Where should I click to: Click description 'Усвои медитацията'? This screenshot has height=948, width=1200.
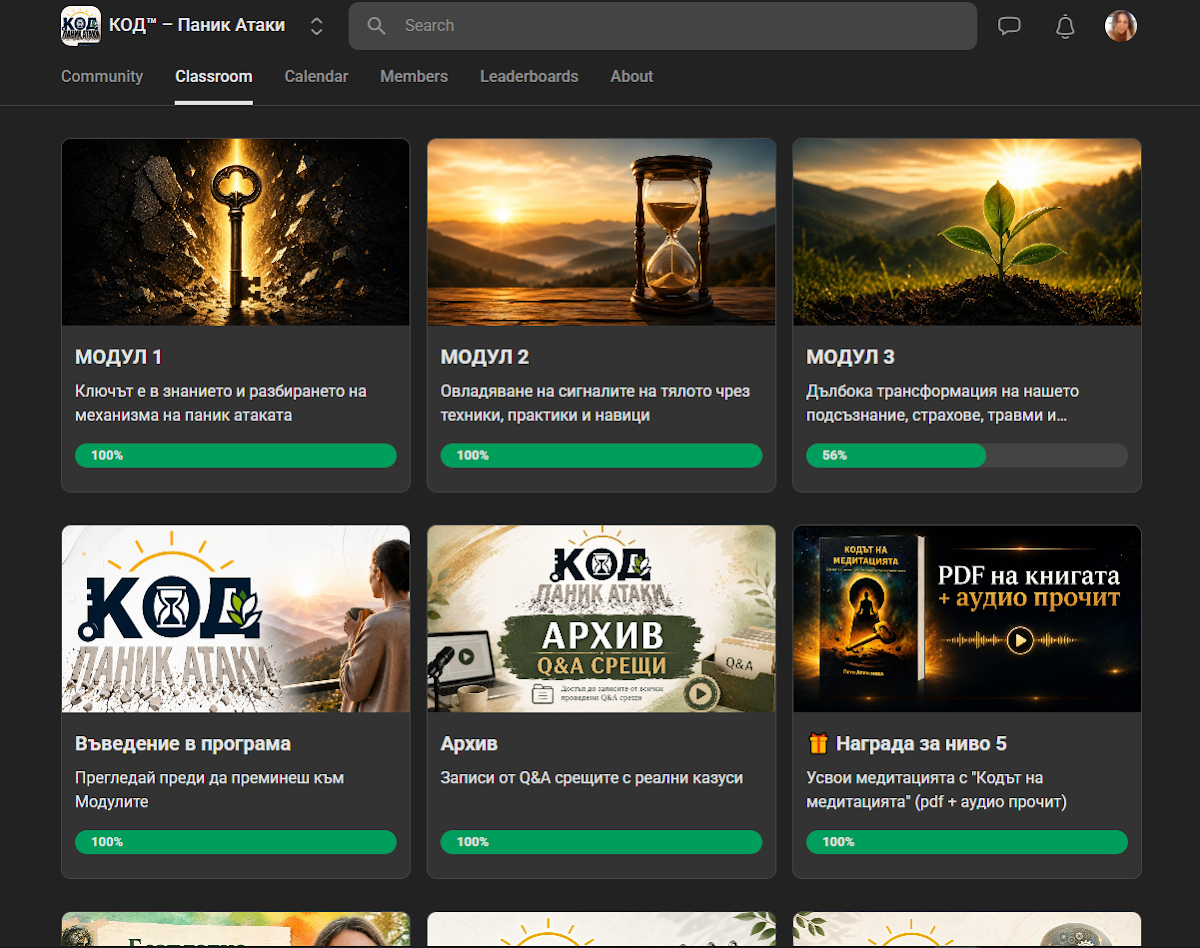point(937,790)
